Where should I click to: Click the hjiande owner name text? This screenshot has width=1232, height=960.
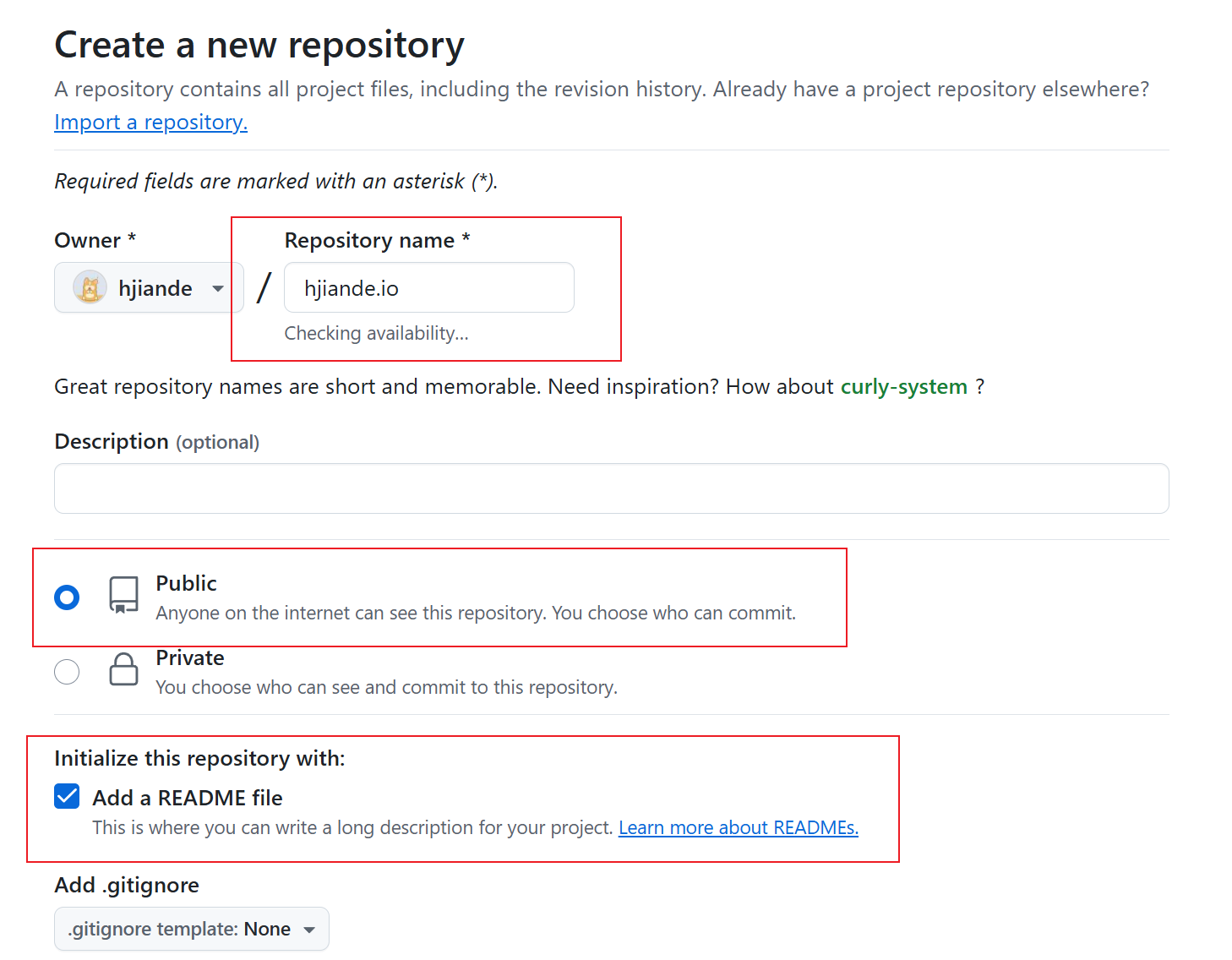pos(155,289)
